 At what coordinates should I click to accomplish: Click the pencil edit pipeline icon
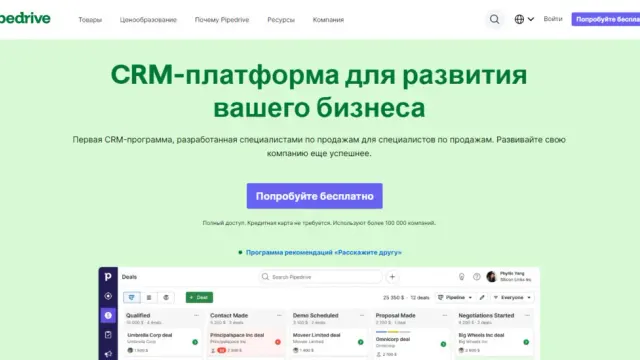tap(482, 298)
